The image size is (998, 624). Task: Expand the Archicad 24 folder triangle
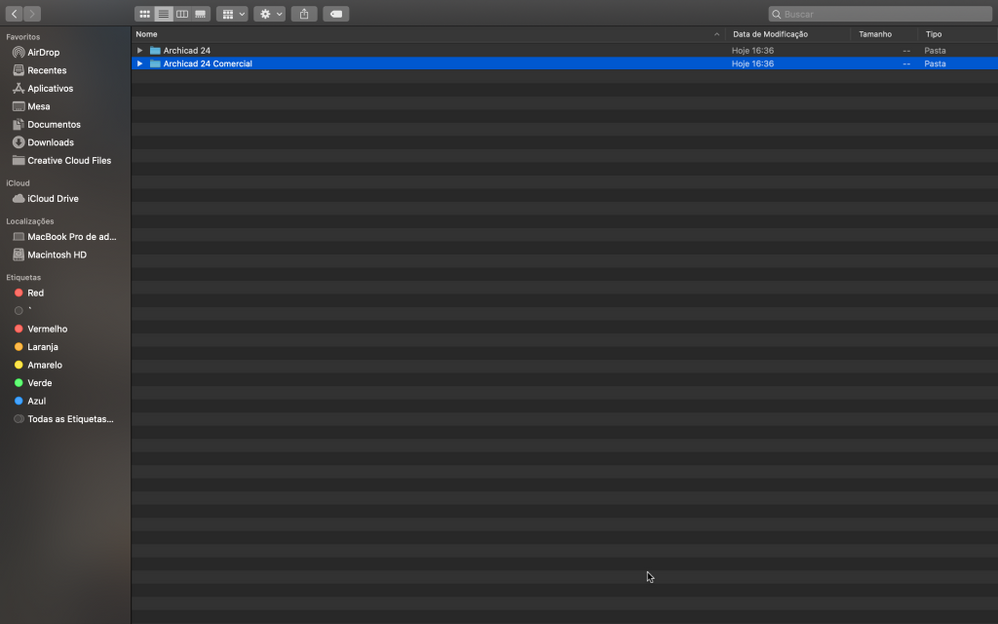tap(139, 50)
